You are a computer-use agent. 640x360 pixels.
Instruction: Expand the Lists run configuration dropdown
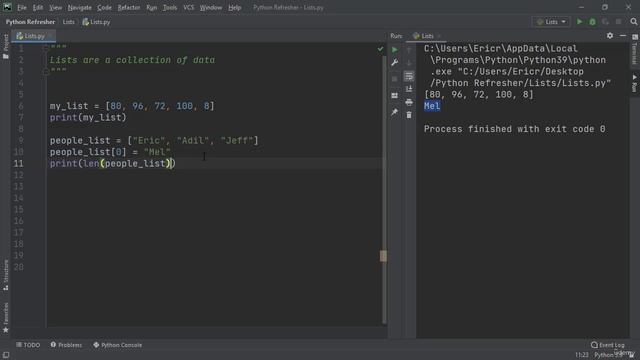(551, 22)
